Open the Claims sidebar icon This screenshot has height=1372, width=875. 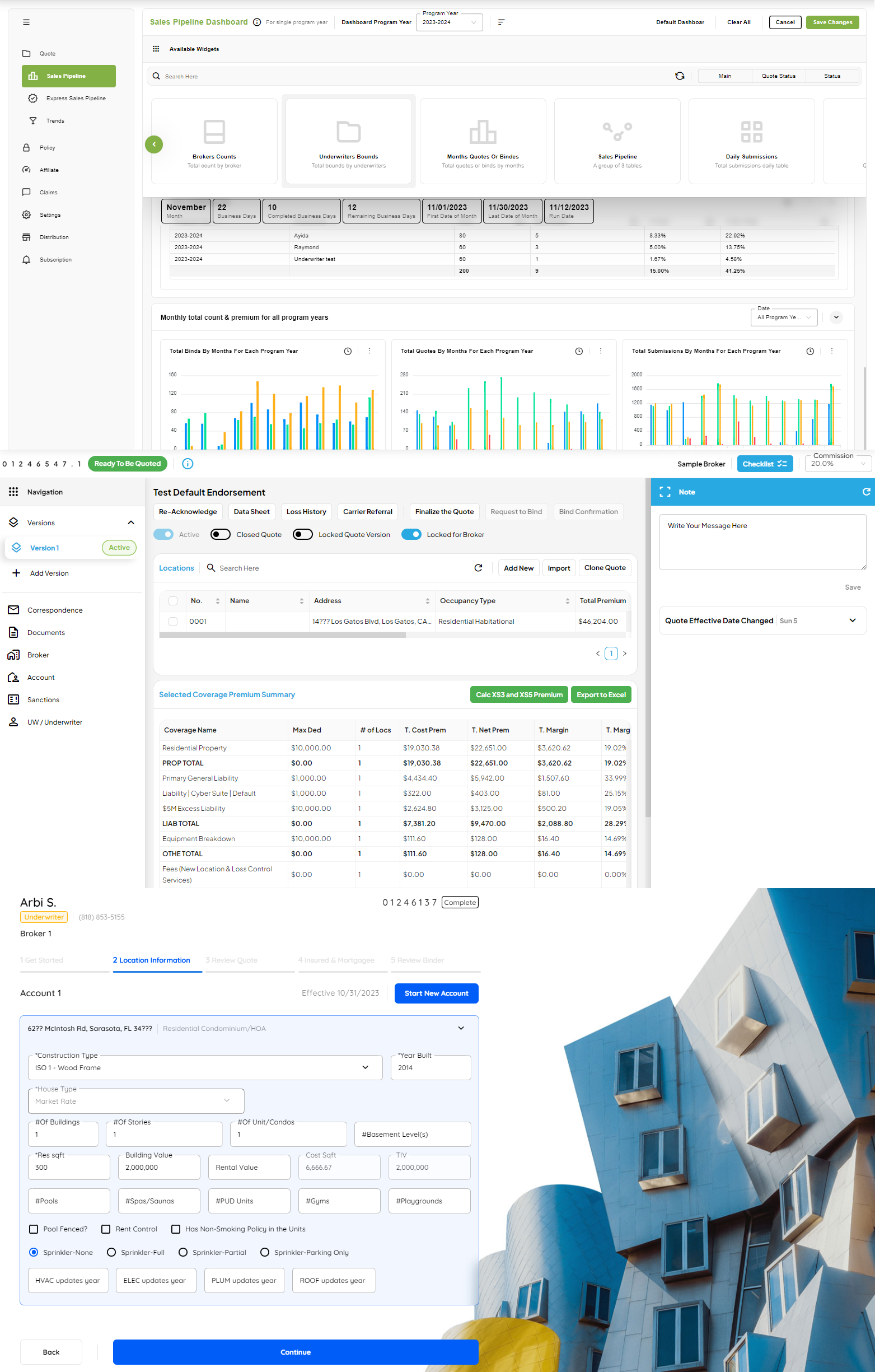(26, 193)
